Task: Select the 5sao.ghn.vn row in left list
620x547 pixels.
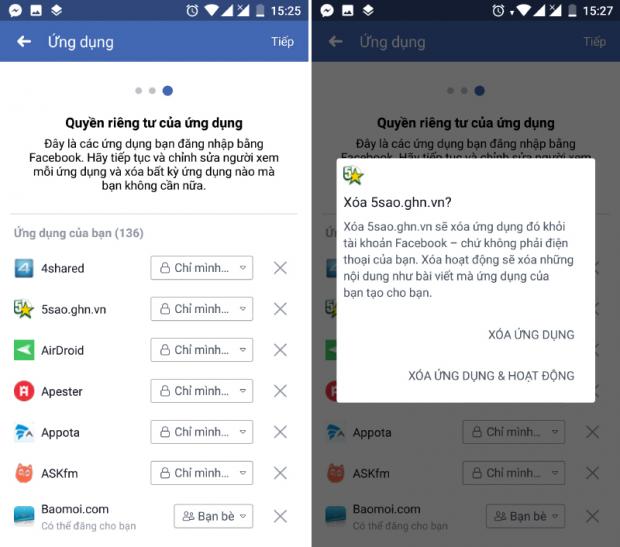Action: pyautogui.click(x=154, y=309)
